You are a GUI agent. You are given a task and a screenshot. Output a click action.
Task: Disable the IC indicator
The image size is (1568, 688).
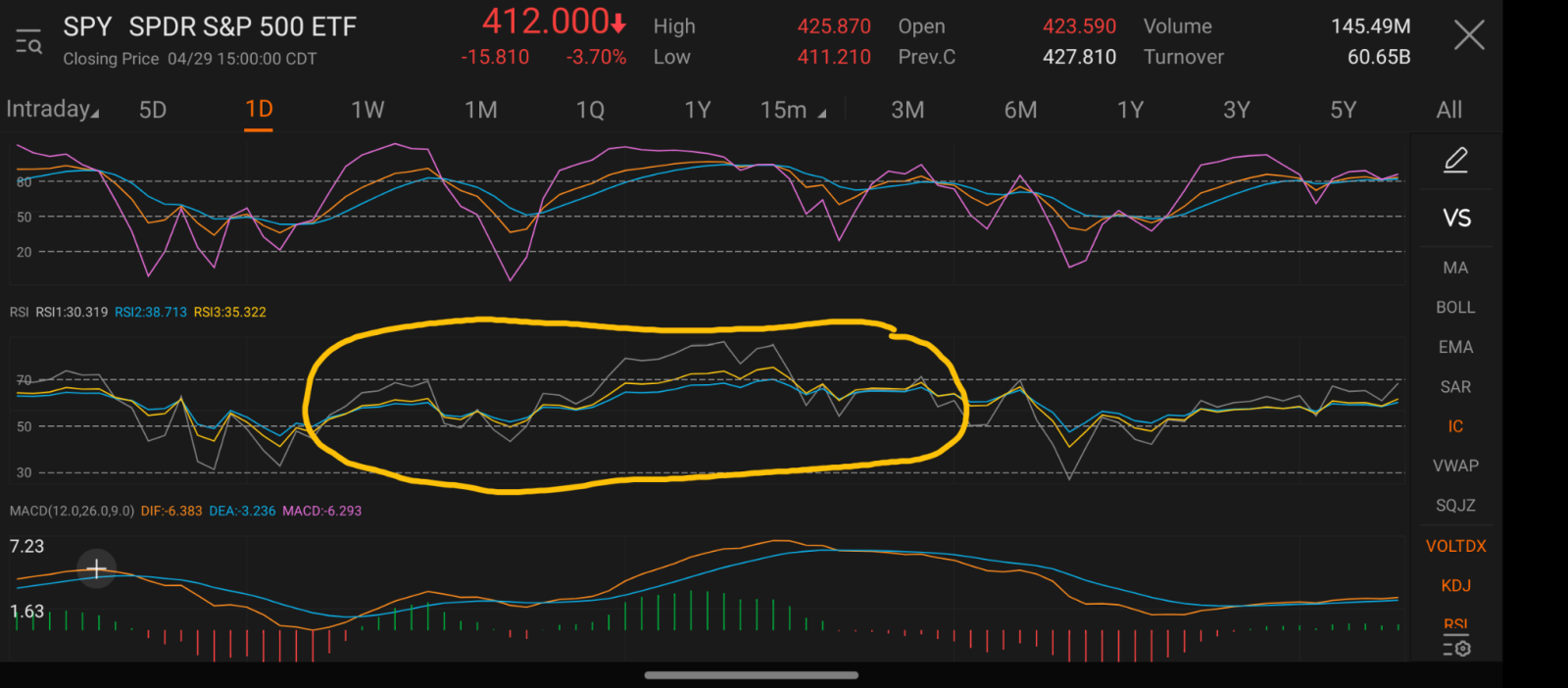pos(1455,426)
